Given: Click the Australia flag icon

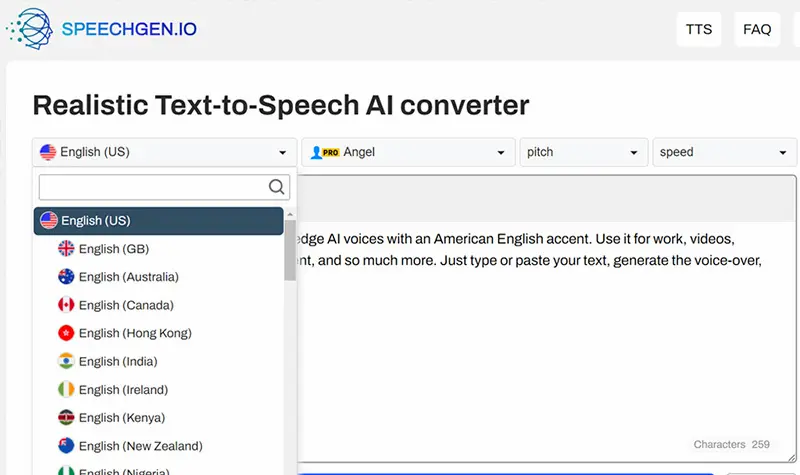Looking at the screenshot, I should 66,277.
